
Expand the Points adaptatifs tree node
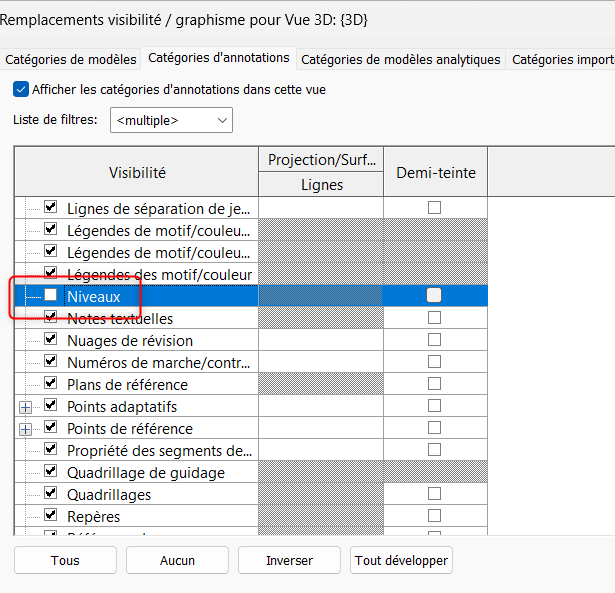[25, 407]
